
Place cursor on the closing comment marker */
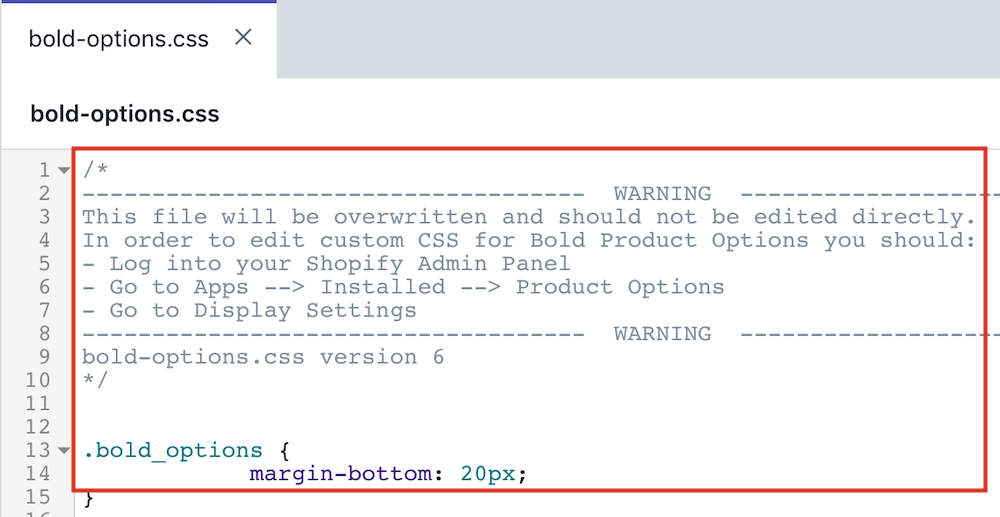[x=96, y=380]
